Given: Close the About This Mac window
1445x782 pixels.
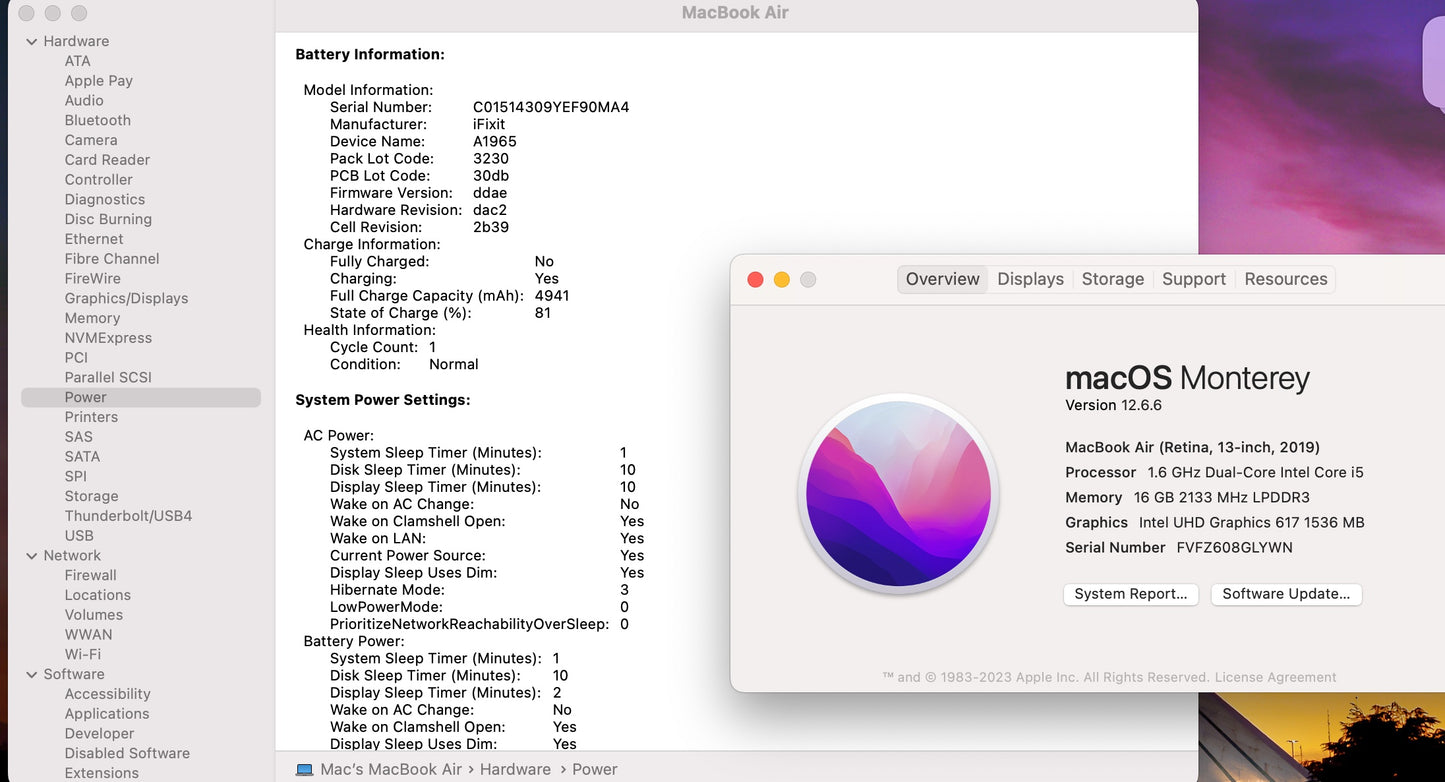Looking at the screenshot, I should [755, 280].
